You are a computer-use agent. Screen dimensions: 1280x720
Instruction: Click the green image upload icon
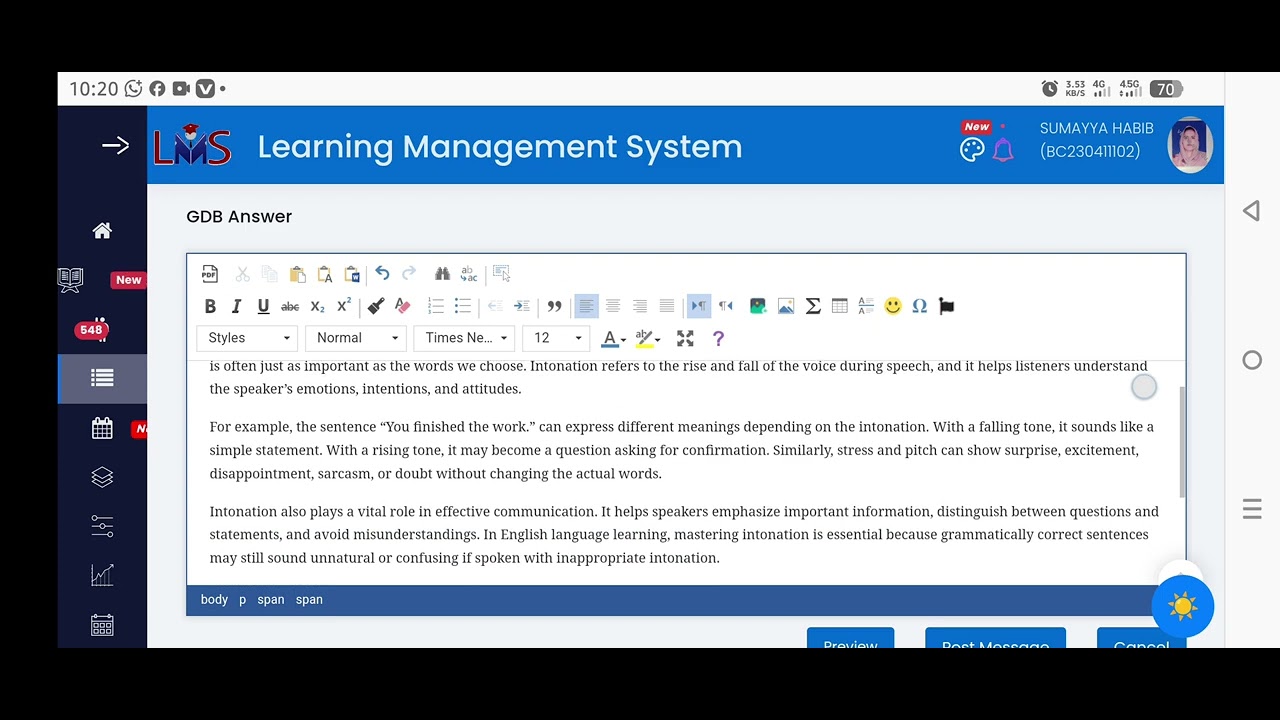click(758, 306)
